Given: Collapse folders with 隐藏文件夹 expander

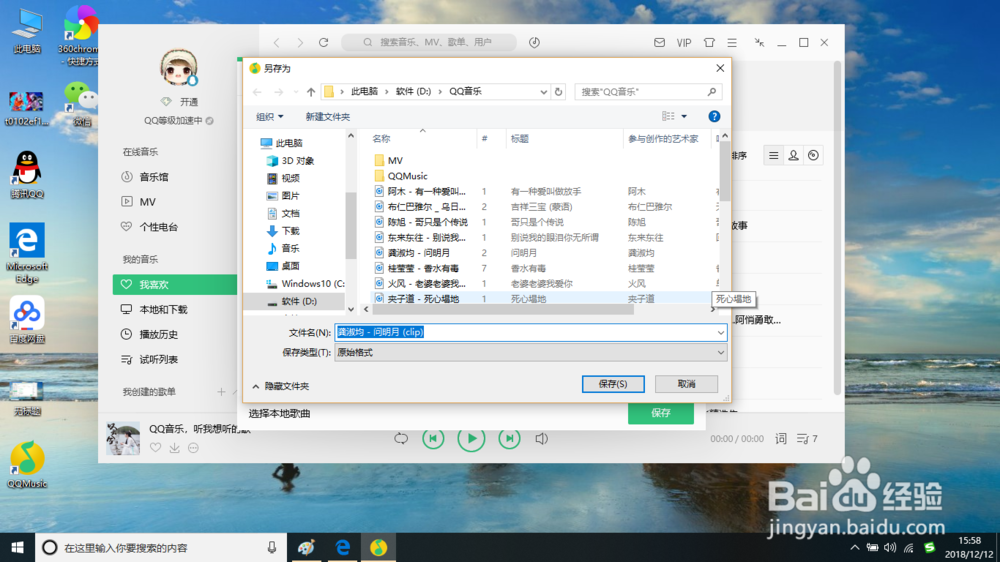Looking at the screenshot, I should tap(281, 386).
